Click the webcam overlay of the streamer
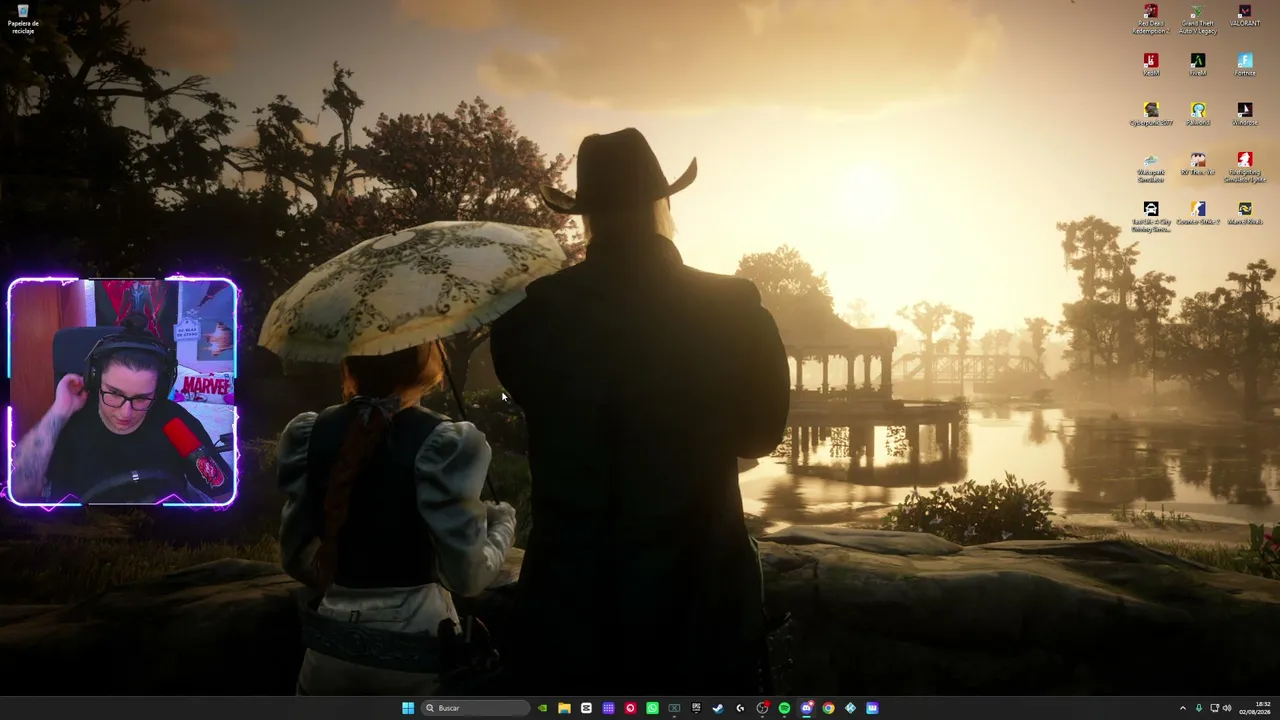1280x720 pixels. 123,392
